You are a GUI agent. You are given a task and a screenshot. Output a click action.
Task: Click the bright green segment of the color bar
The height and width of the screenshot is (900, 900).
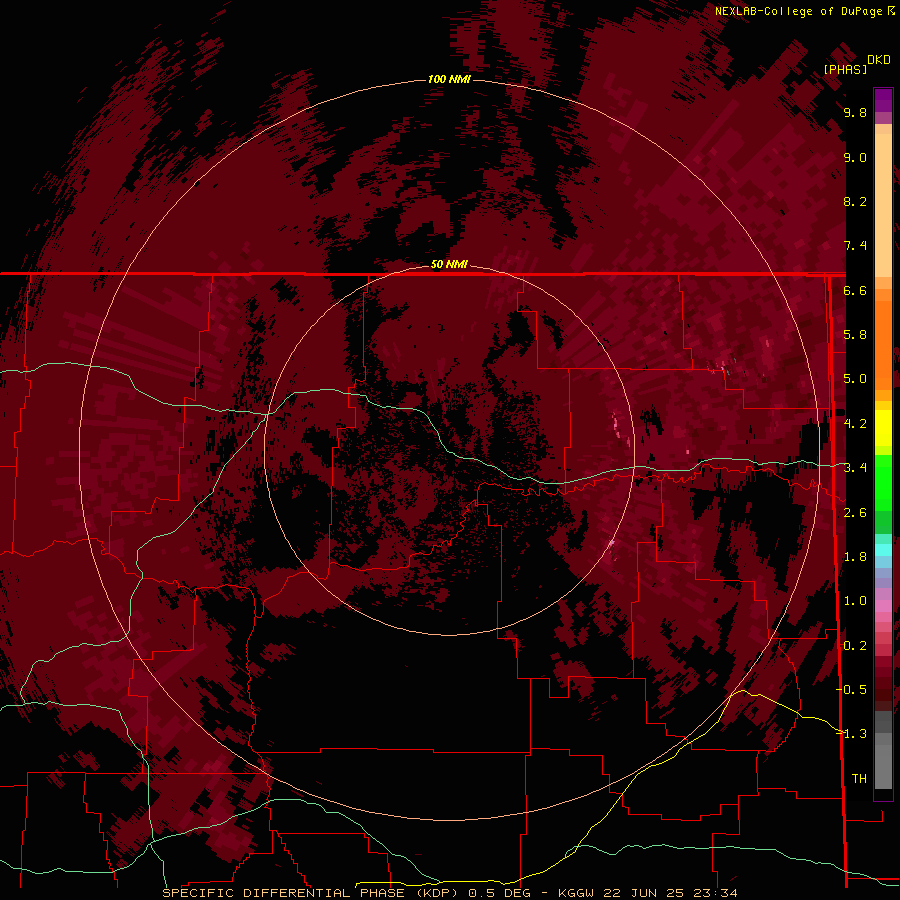[x=883, y=485]
